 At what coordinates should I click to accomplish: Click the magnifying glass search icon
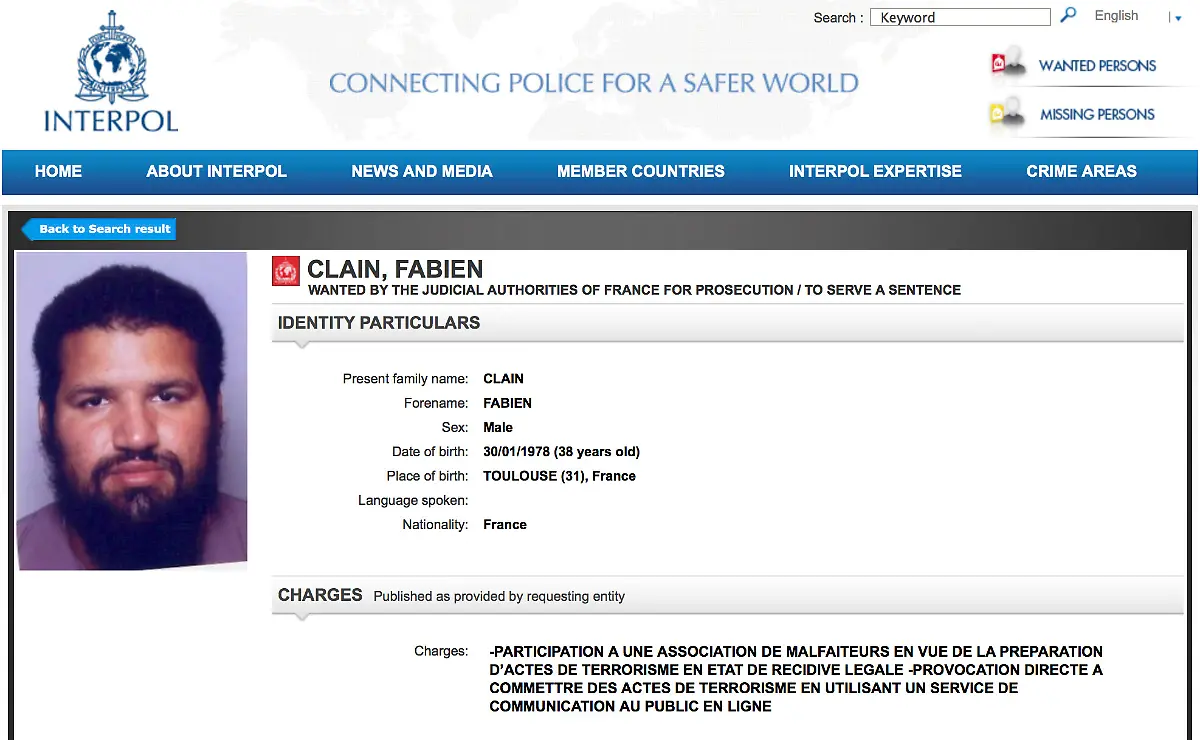coord(1069,16)
